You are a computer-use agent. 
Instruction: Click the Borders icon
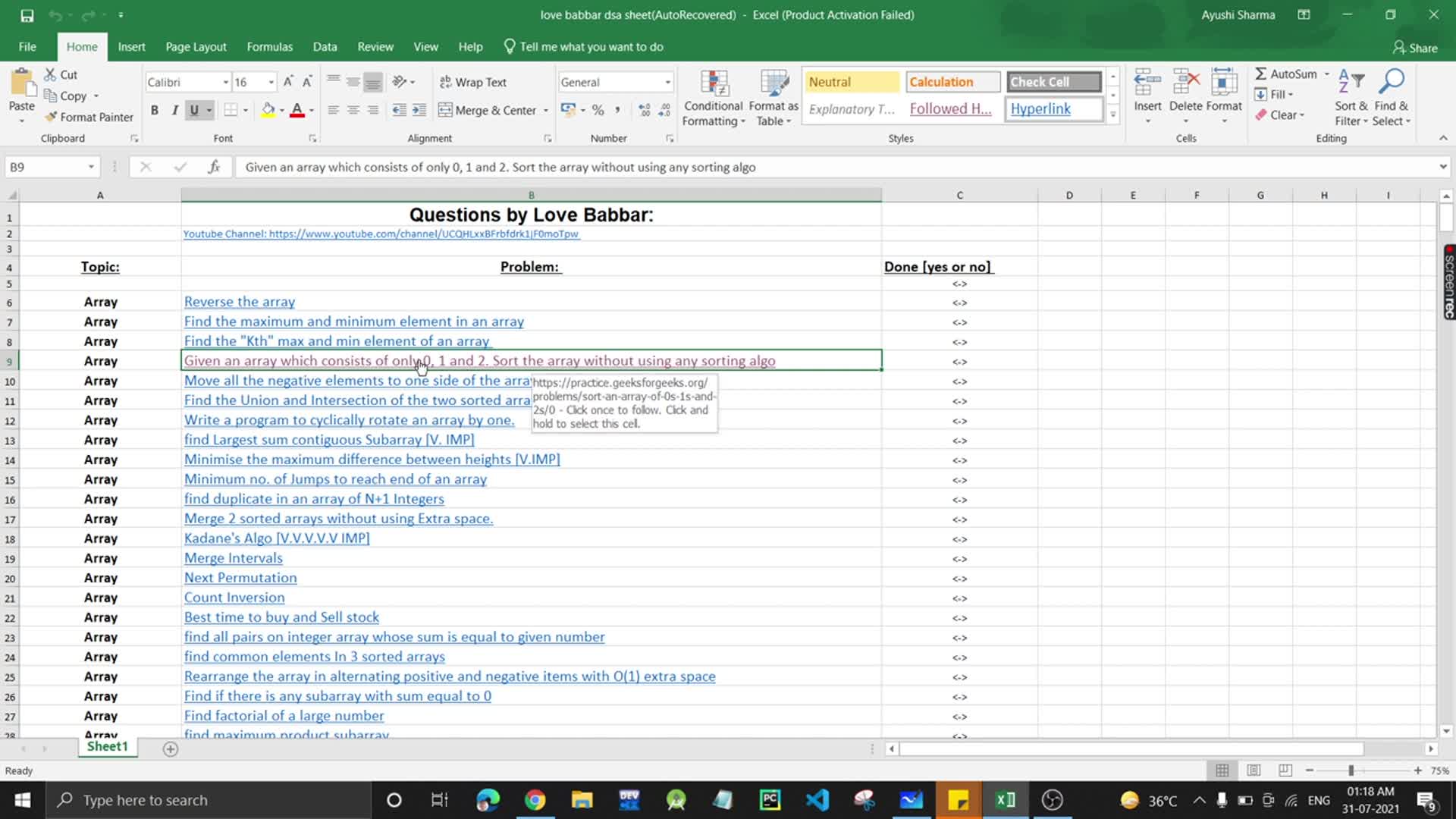coord(231,110)
